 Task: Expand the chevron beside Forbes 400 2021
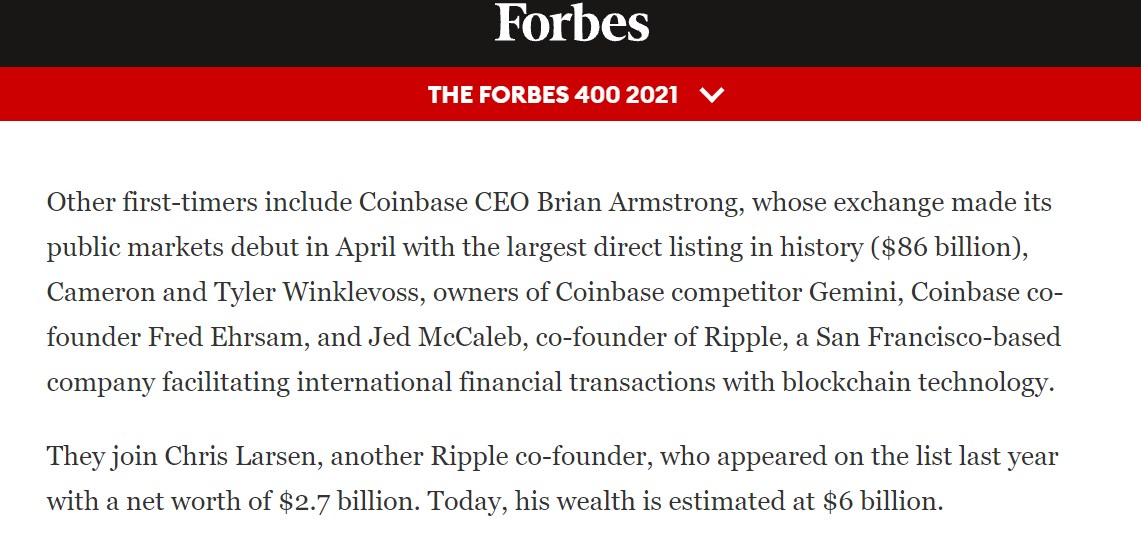coord(711,95)
